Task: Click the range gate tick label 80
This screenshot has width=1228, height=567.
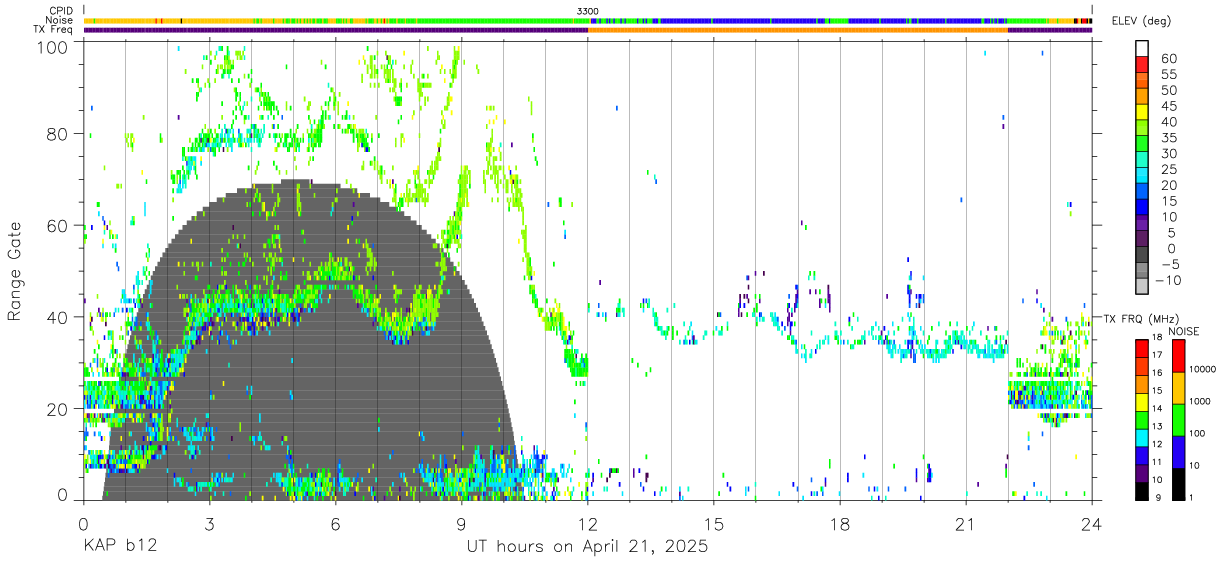Action: coord(58,133)
